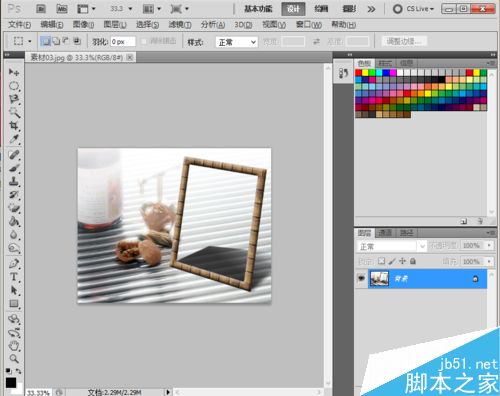Open the layer opacity 100% dropdown arrow
The width and height of the screenshot is (500, 396).
tap(489, 246)
